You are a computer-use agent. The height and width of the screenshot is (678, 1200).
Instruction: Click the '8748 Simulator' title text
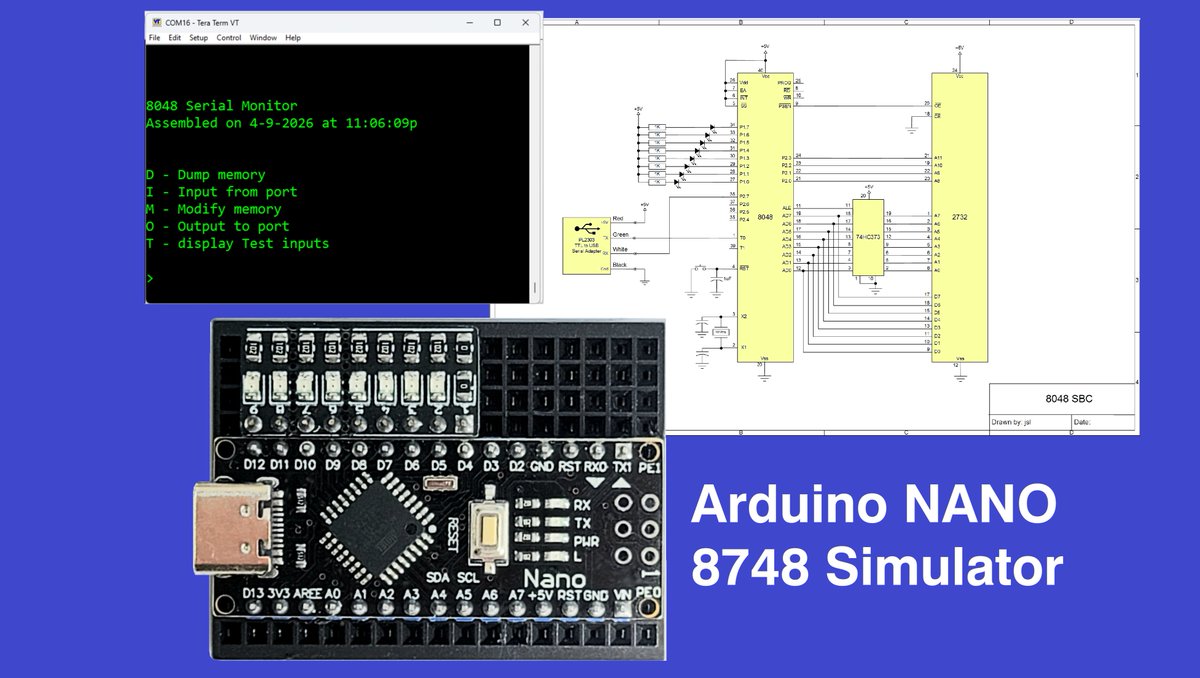coord(876,567)
